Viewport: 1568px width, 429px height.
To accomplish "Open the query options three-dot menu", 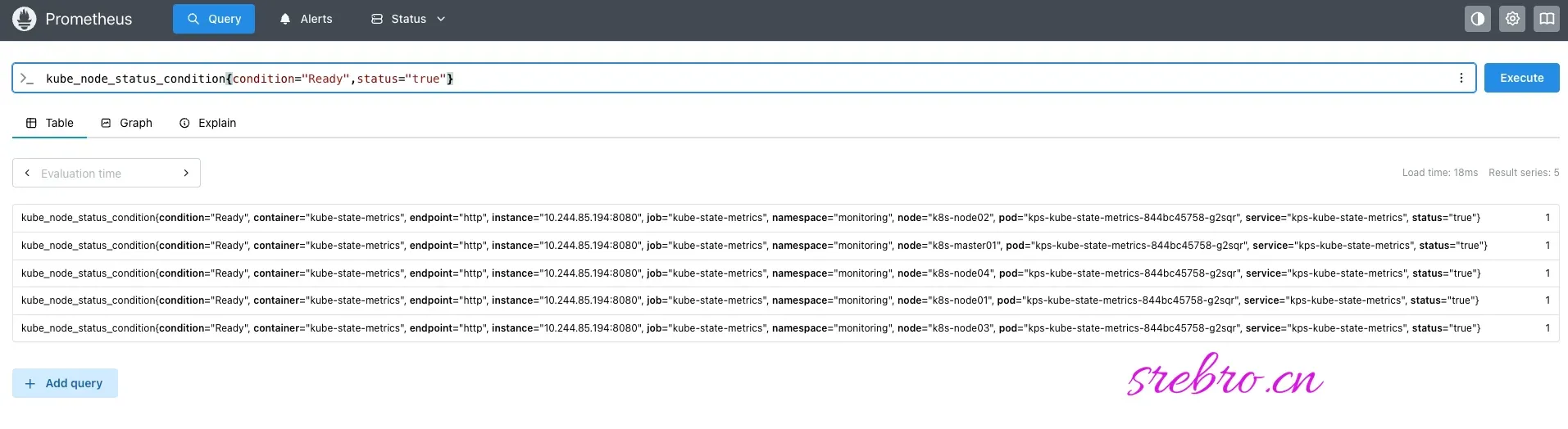I will (1461, 78).
